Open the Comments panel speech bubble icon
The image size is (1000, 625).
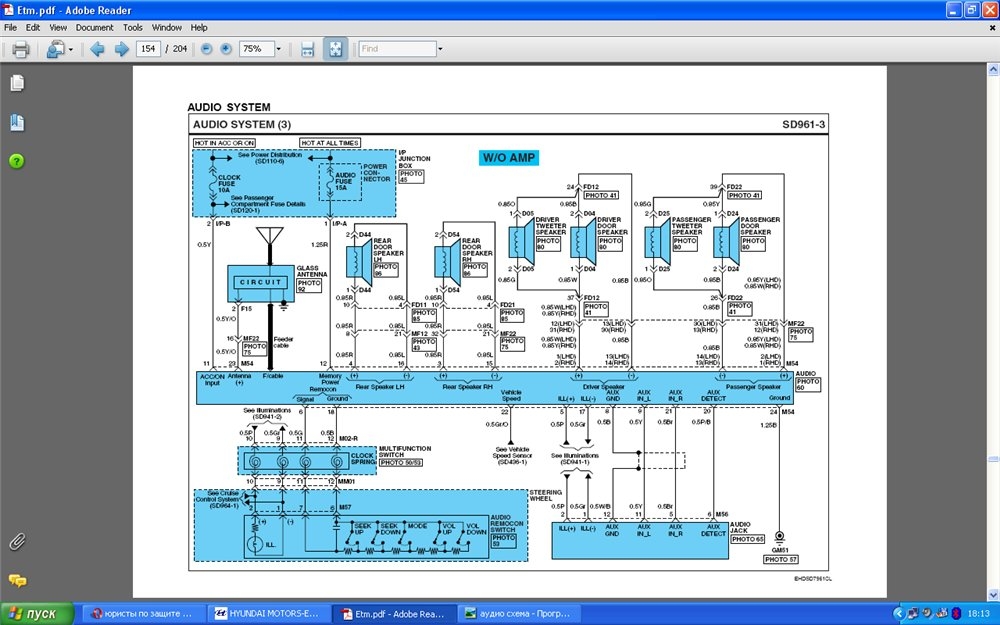pyautogui.click(x=17, y=580)
